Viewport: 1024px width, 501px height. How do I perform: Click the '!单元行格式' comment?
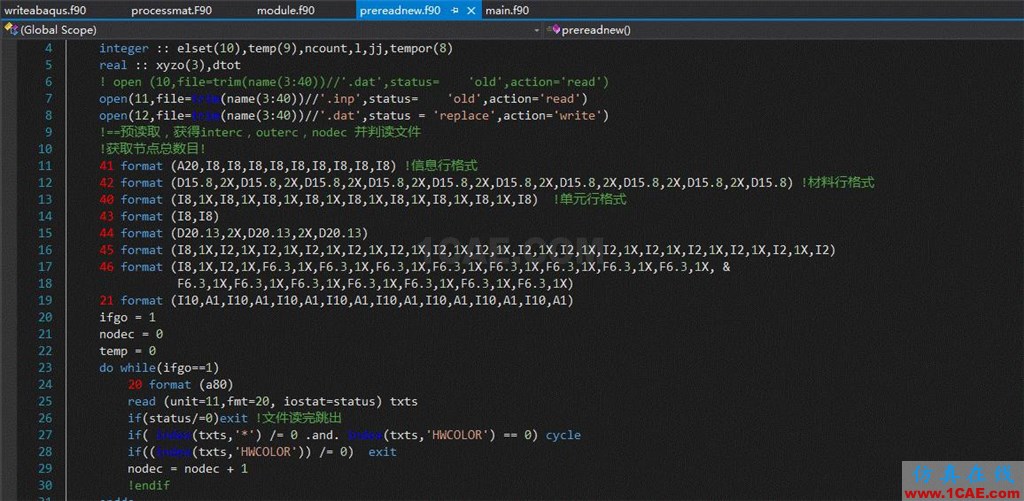coord(589,200)
